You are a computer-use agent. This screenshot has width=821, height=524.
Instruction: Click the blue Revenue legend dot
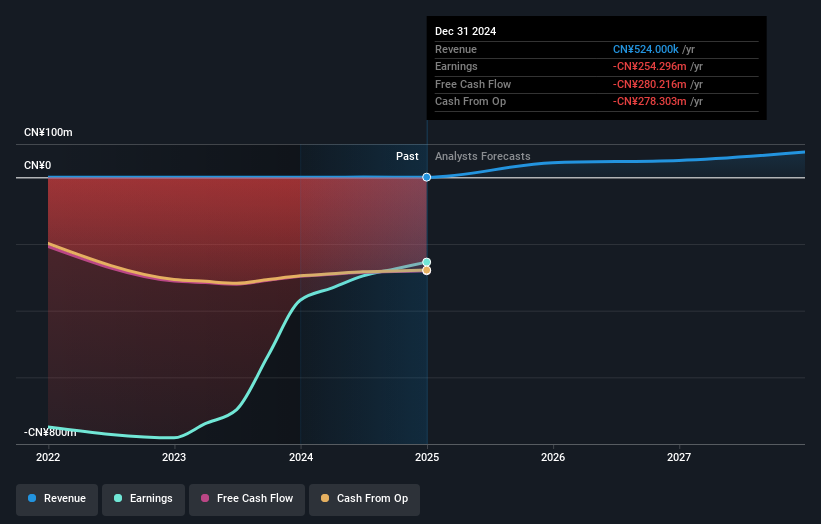click(x=32, y=498)
